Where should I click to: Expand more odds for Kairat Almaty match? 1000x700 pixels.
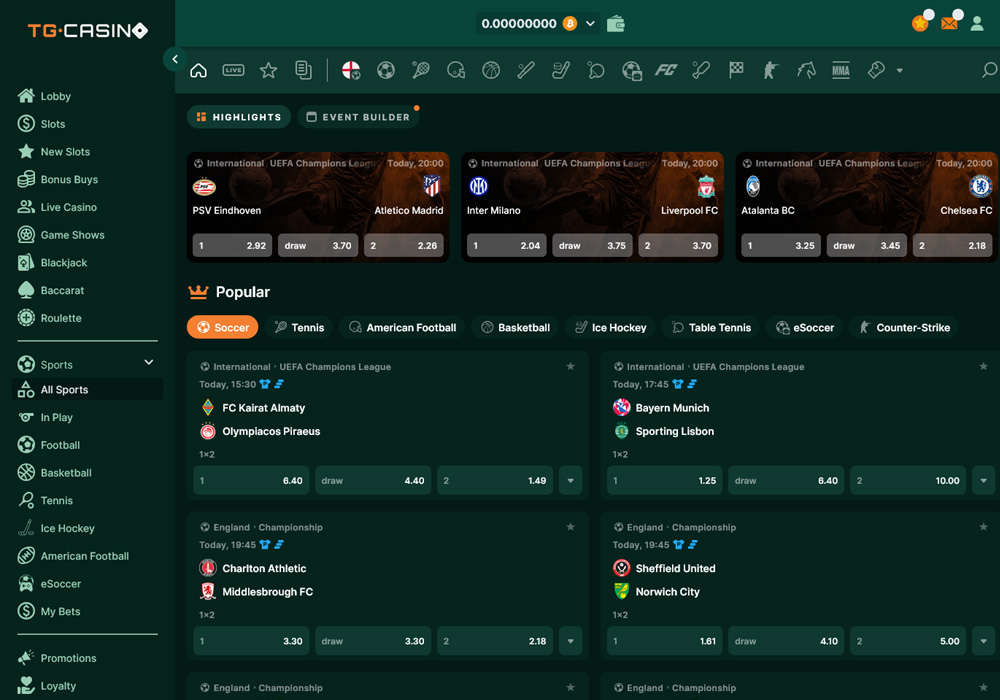click(571, 480)
